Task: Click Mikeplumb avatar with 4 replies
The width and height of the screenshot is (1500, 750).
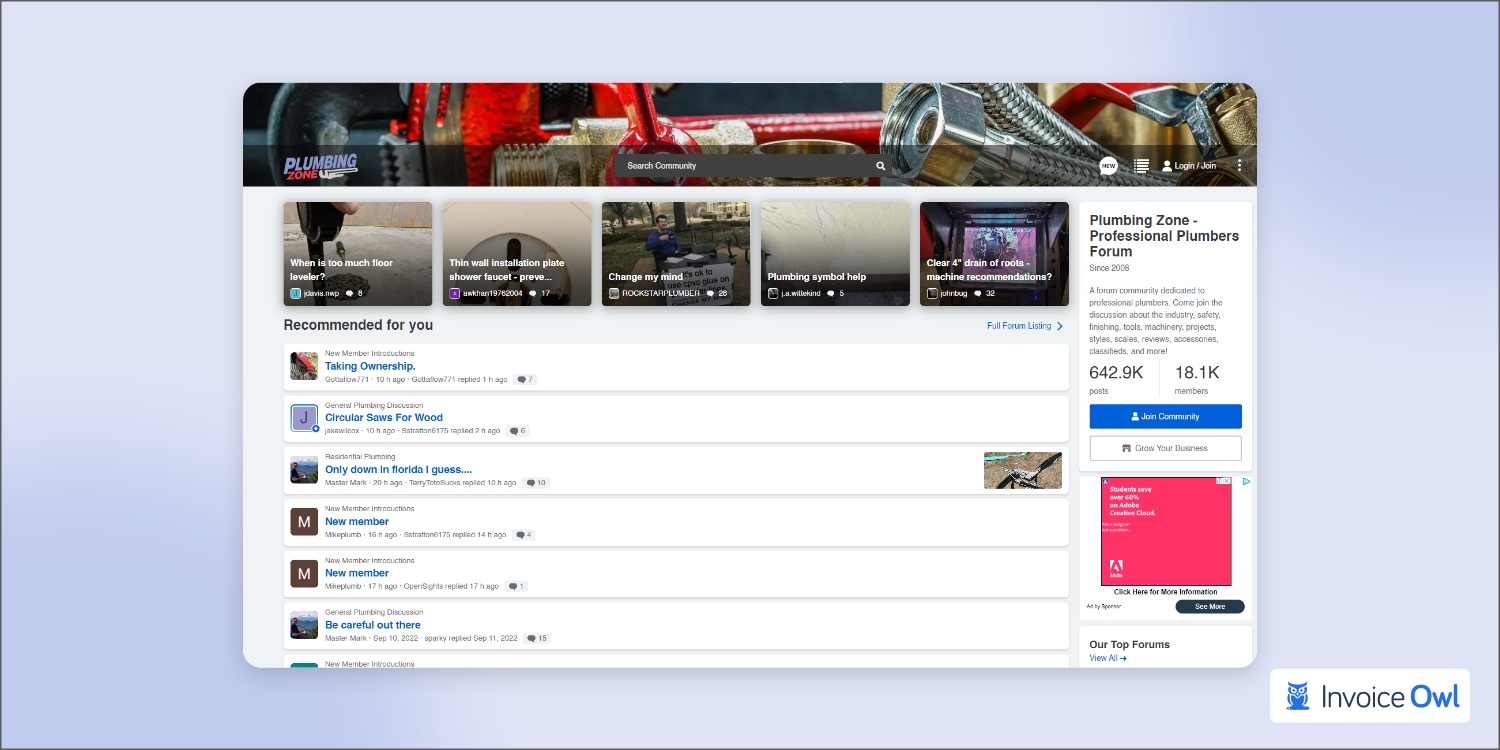Action: point(304,522)
